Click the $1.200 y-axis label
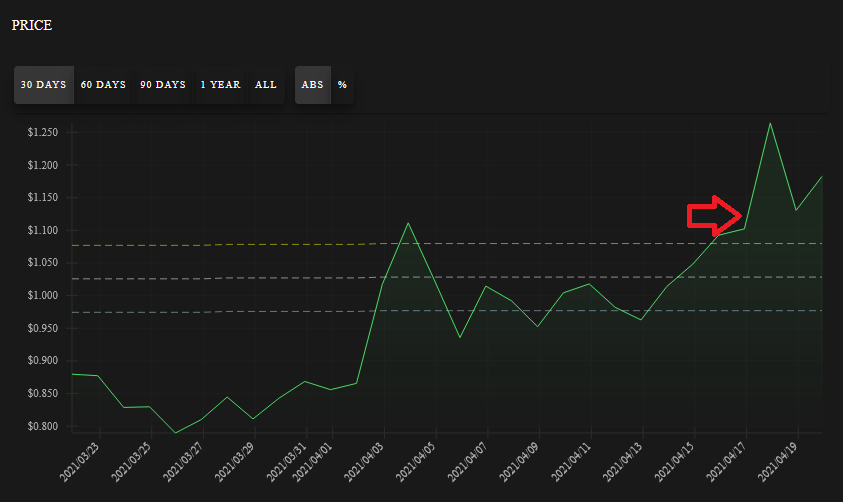The width and height of the screenshot is (843, 502). click(x=43, y=165)
